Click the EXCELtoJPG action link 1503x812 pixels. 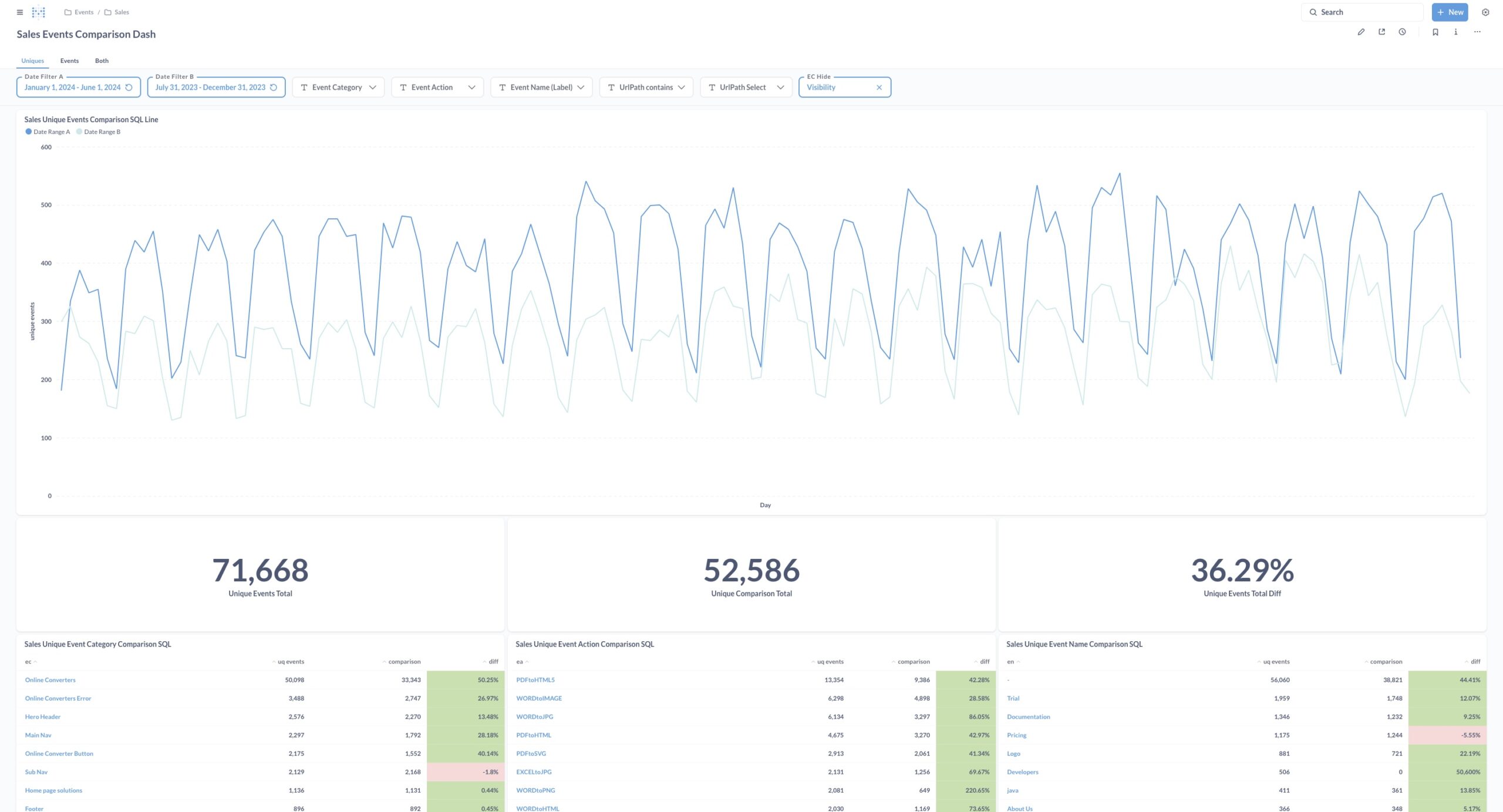[x=534, y=772]
